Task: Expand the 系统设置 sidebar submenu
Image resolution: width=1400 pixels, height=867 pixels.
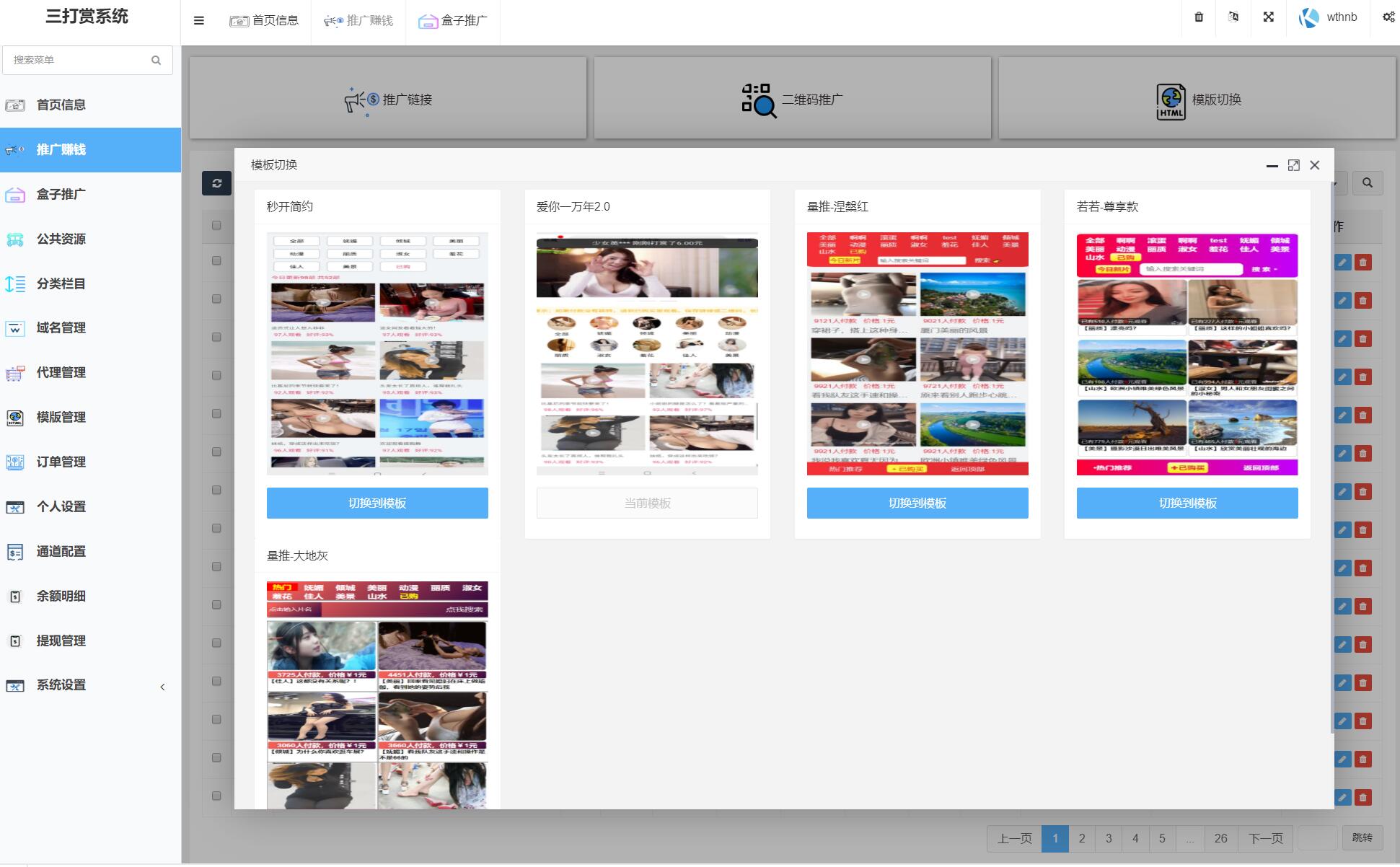Action: 61,685
